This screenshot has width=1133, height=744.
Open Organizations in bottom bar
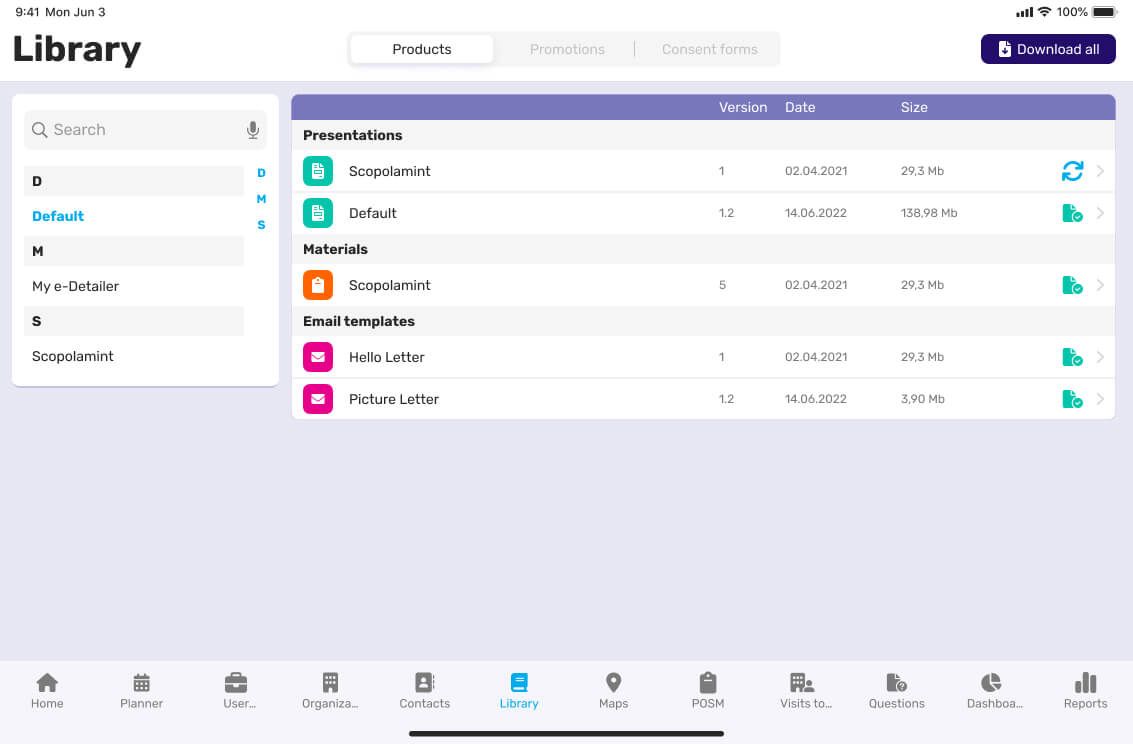click(x=330, y=691)
